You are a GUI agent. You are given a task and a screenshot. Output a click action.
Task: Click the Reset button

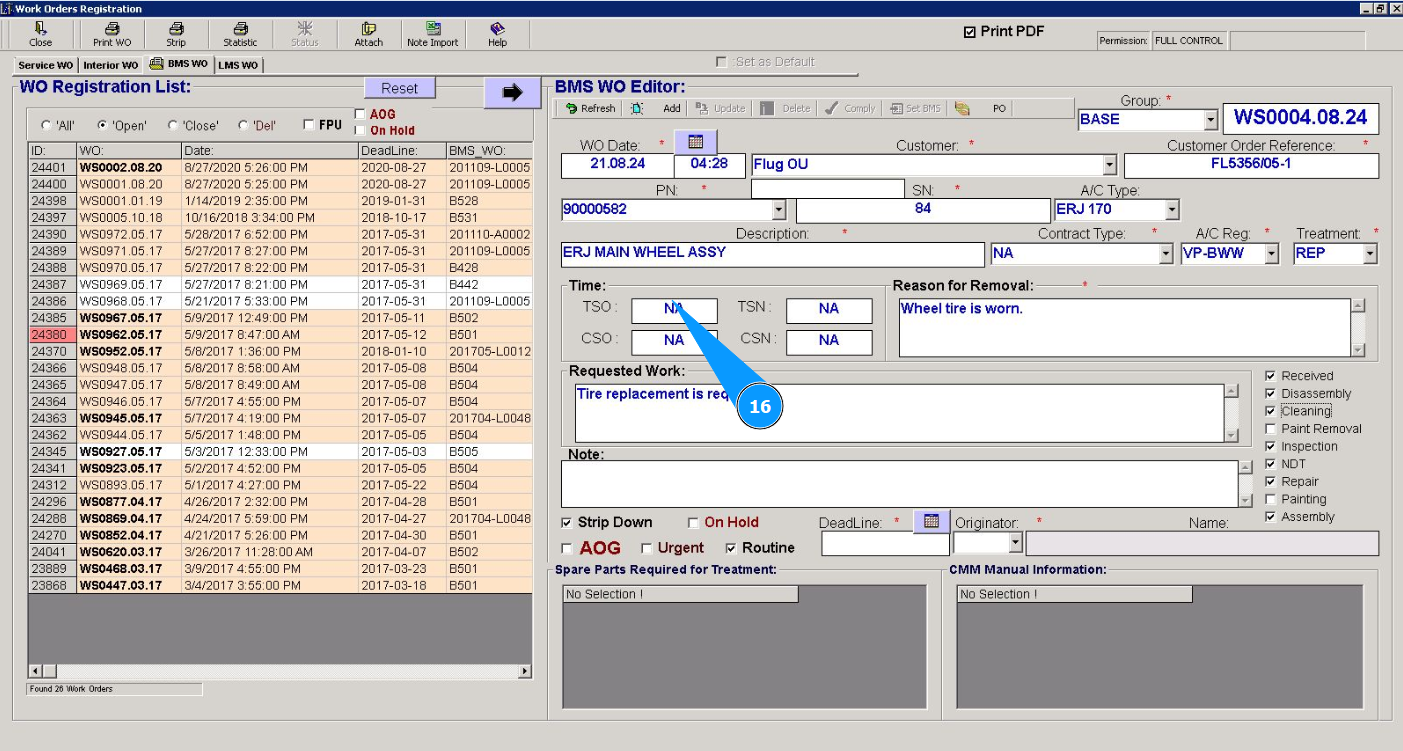[x=399, y=88]
